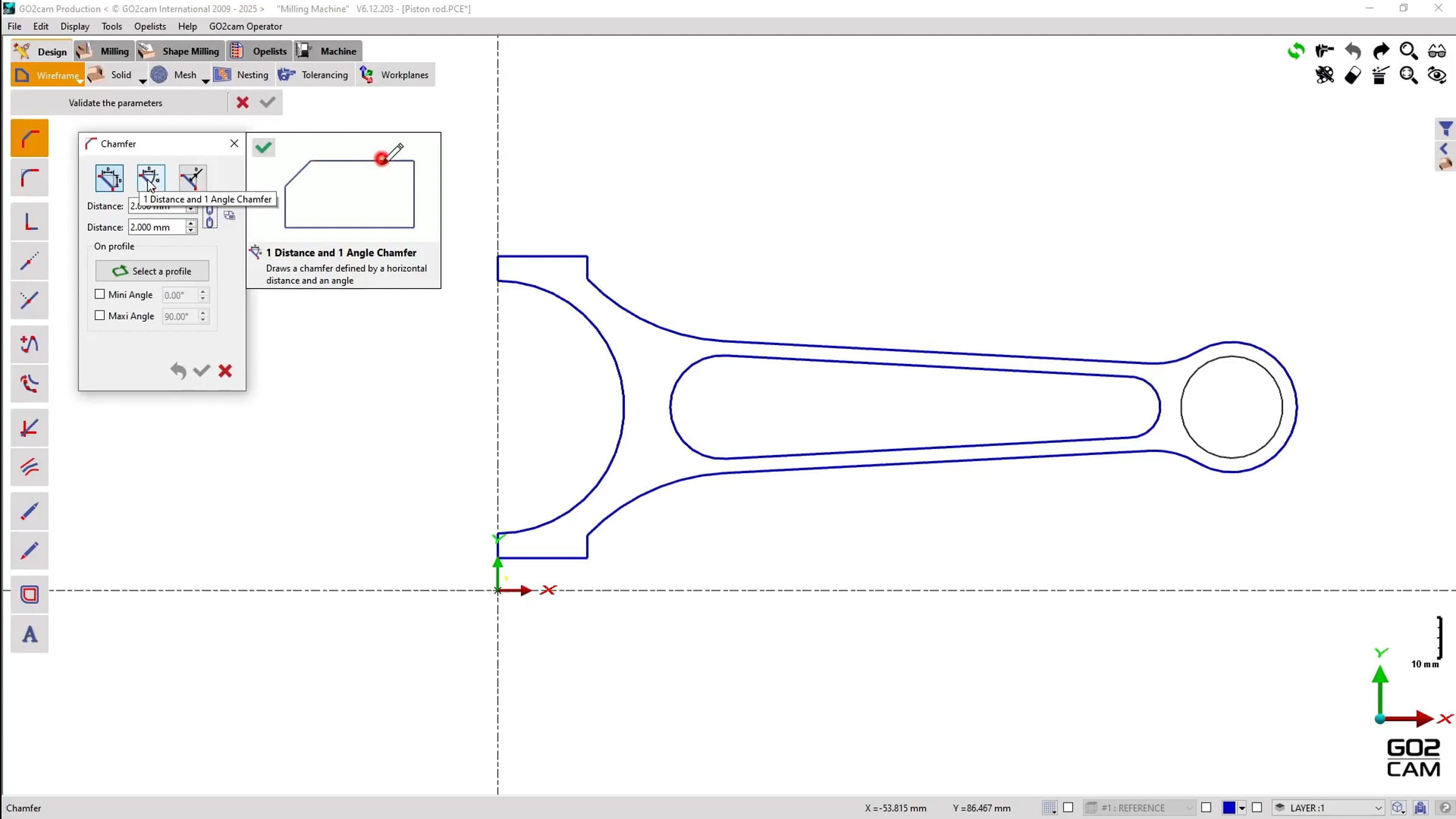1456x819 pixels.
Task: Switch to the Milling tab
Action: tap(104, 51)
